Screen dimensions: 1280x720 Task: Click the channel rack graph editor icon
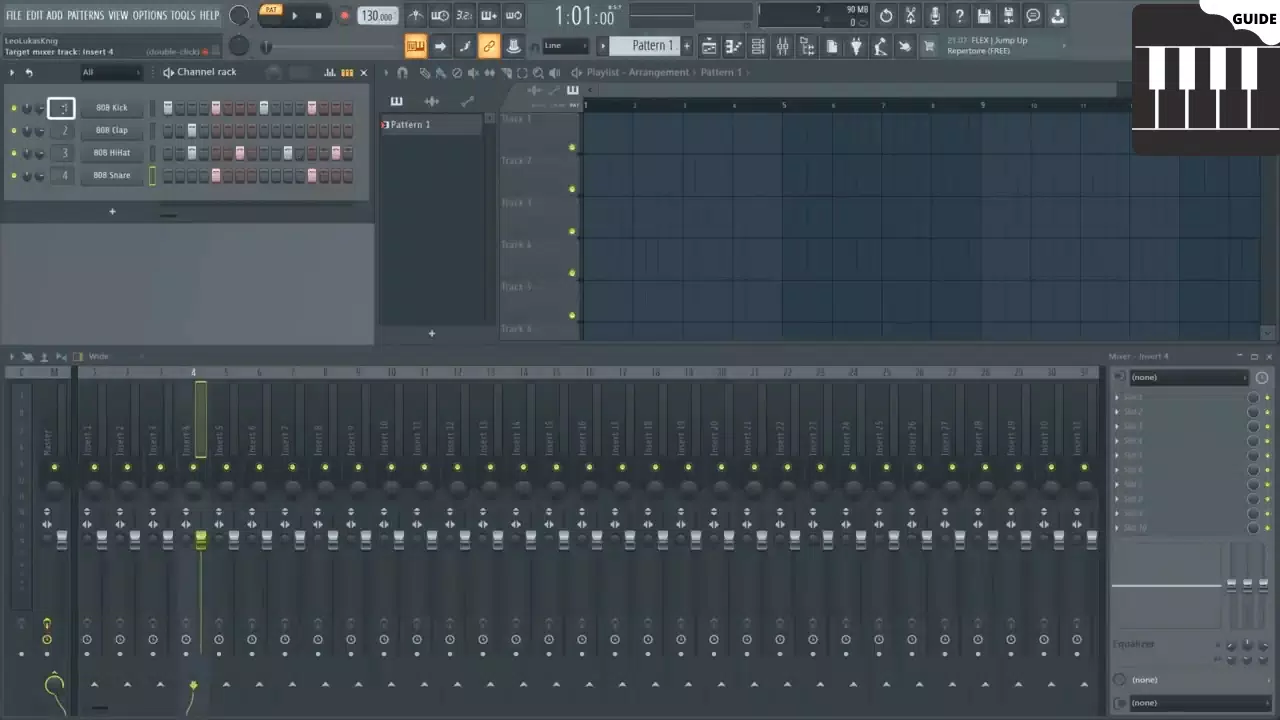tap(331, 72)
